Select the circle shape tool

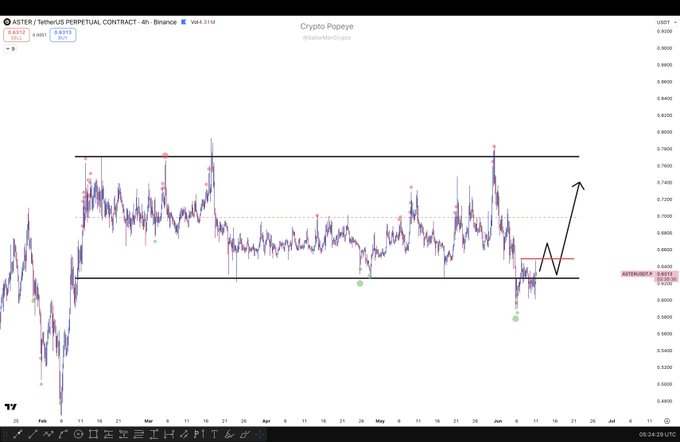(x=78, y=434)
